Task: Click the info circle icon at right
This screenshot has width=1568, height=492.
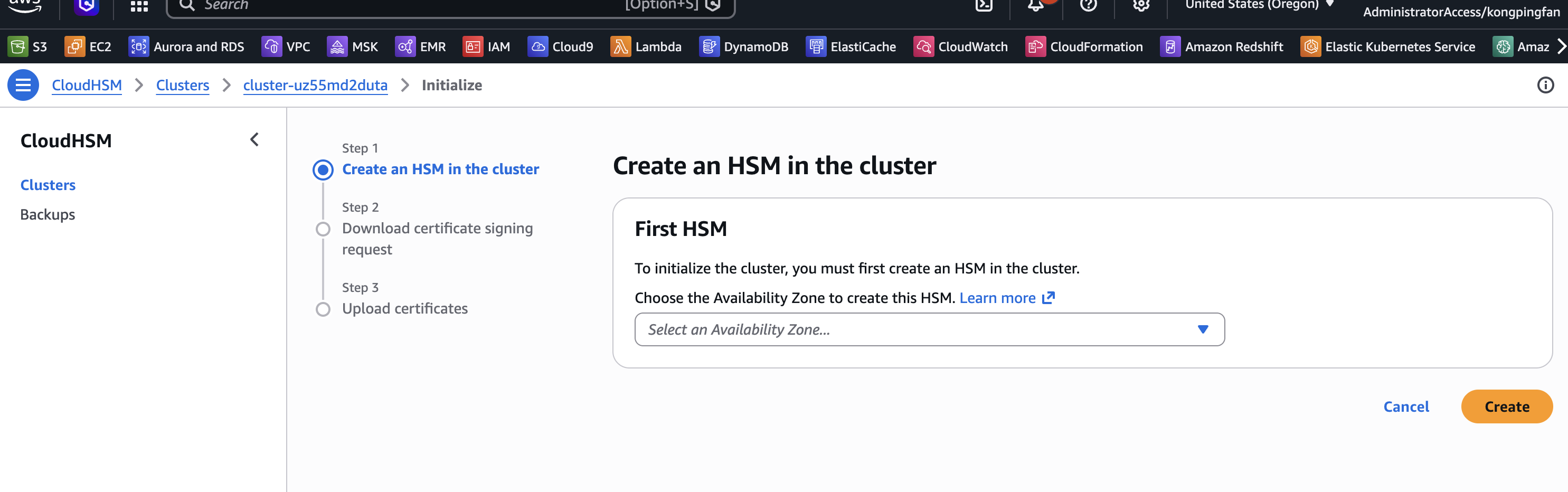Action: coord(1545,85)
